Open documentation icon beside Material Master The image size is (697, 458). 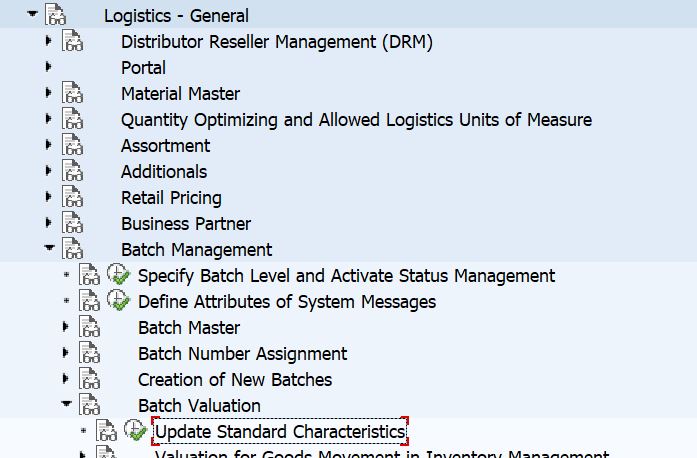(72, 93)
